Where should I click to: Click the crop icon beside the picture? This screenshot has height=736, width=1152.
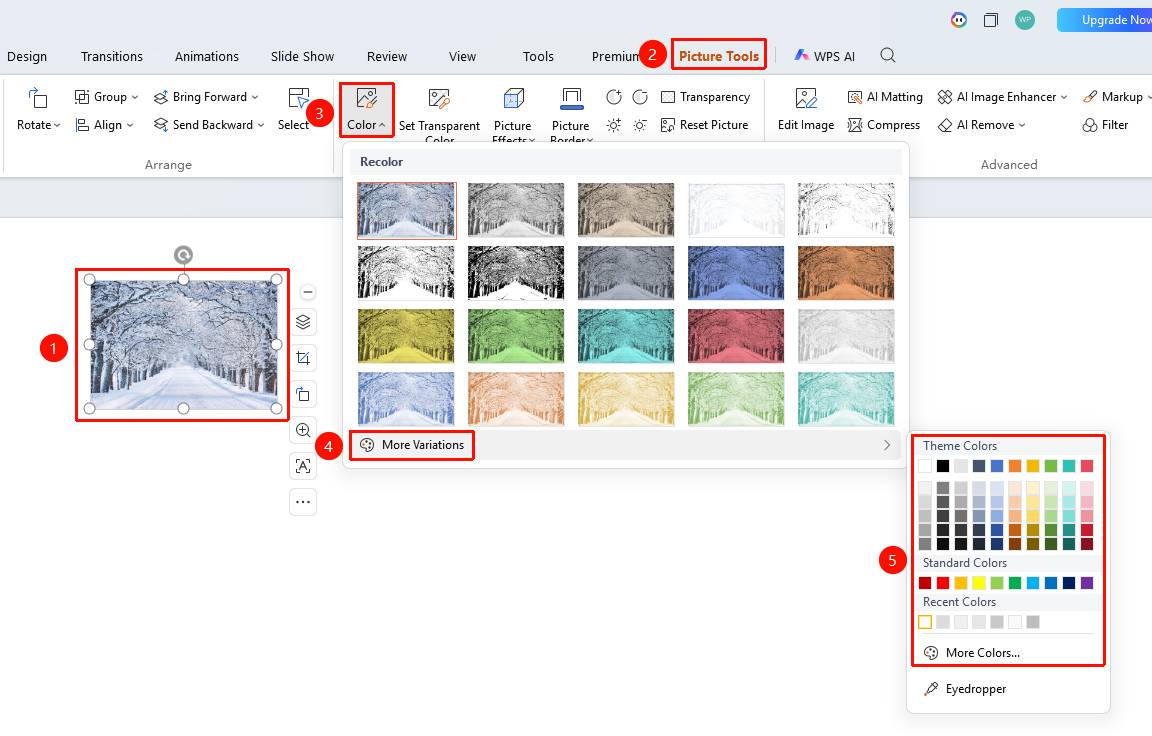pos(303,358)
